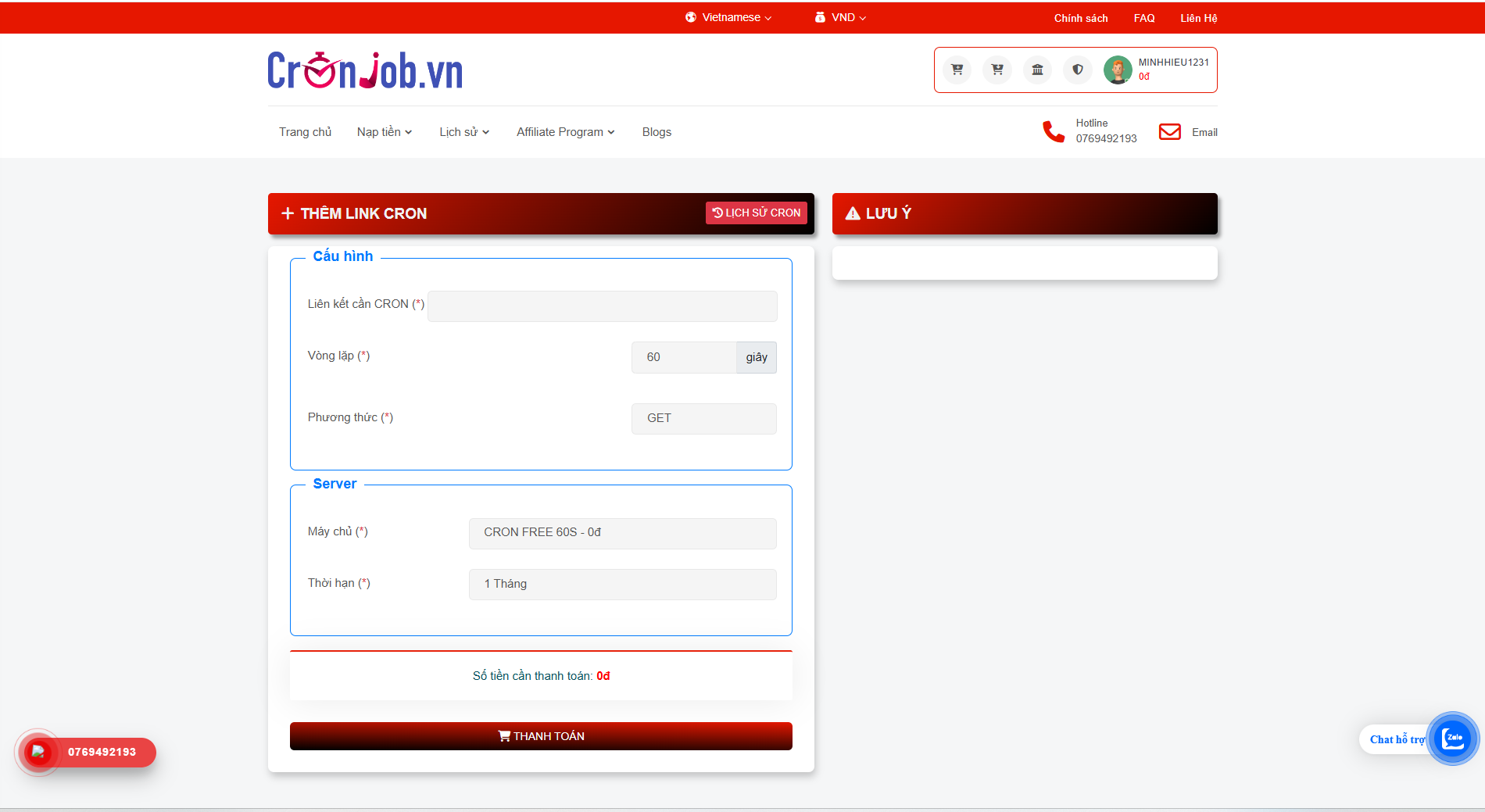Viewport: 1485px width, 812px height.
Task: Go to Blogs page
Action: pyautogui.click(x=657, y=132)
